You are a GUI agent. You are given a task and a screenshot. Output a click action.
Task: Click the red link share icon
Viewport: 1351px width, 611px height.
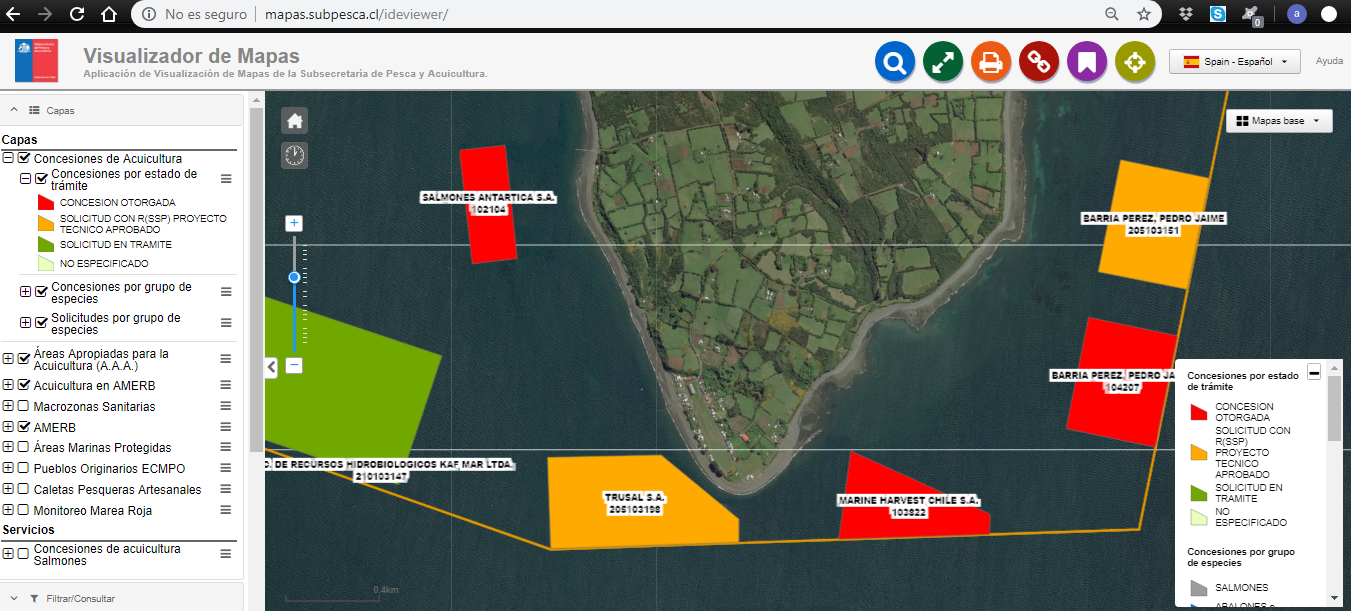(1039, 62)
